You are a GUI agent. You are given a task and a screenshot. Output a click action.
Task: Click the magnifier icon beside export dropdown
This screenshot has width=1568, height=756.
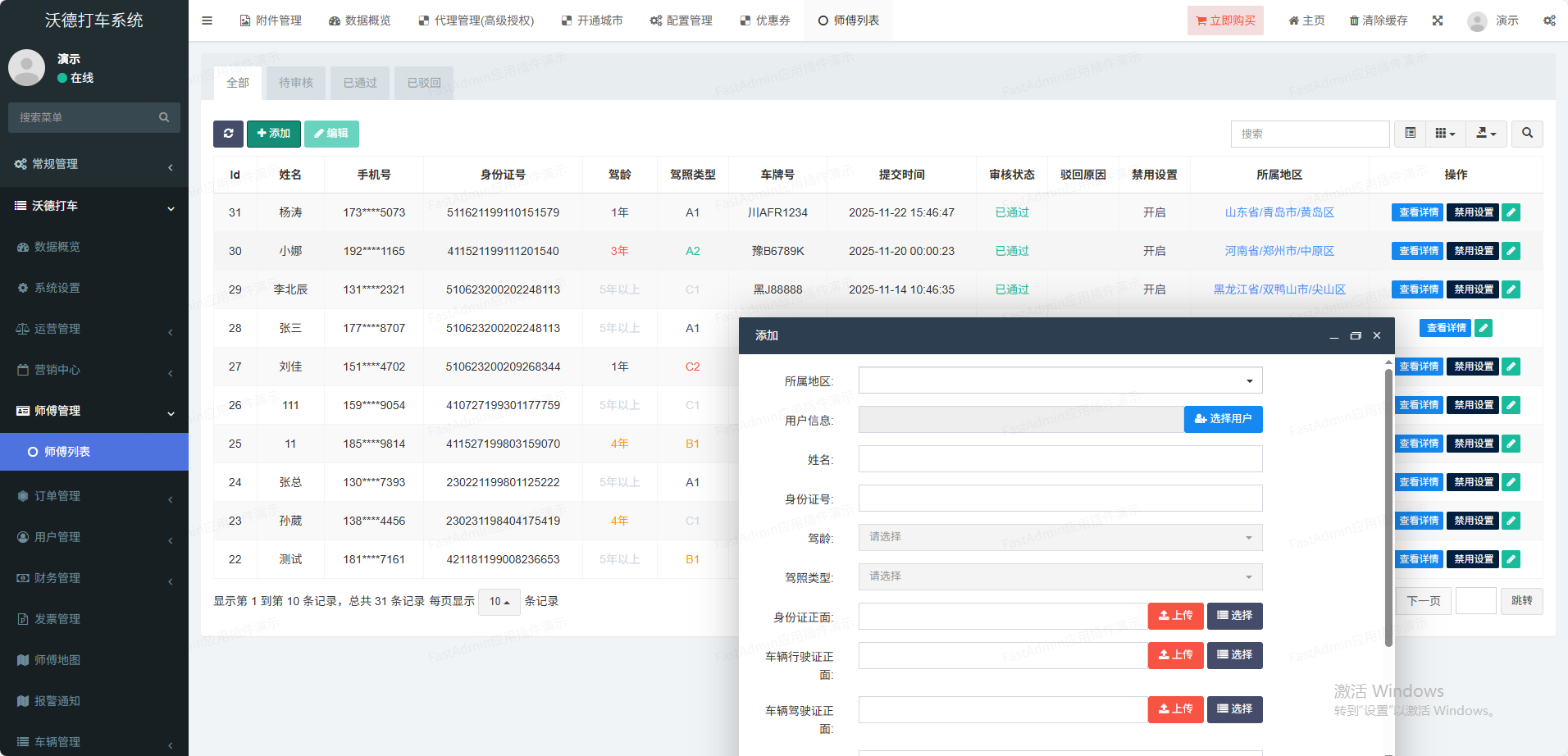pyautogui.click(x=1527, y=134)
